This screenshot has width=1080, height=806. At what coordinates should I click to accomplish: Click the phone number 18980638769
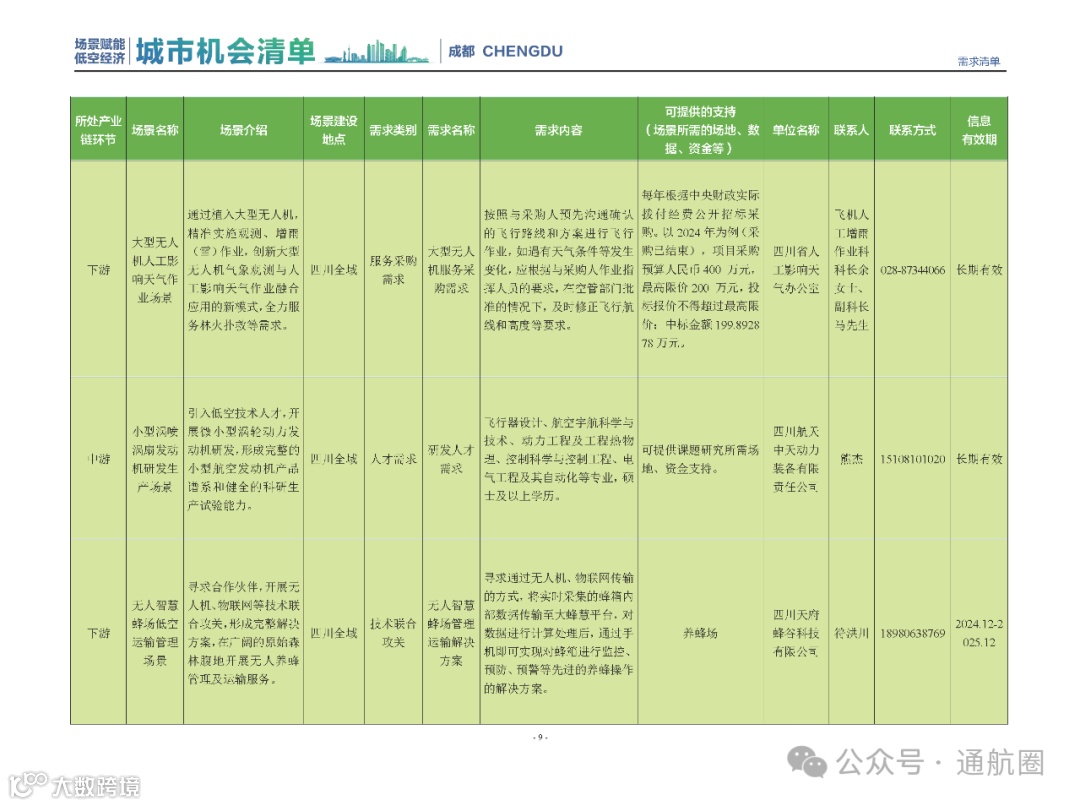coord(912,632)
